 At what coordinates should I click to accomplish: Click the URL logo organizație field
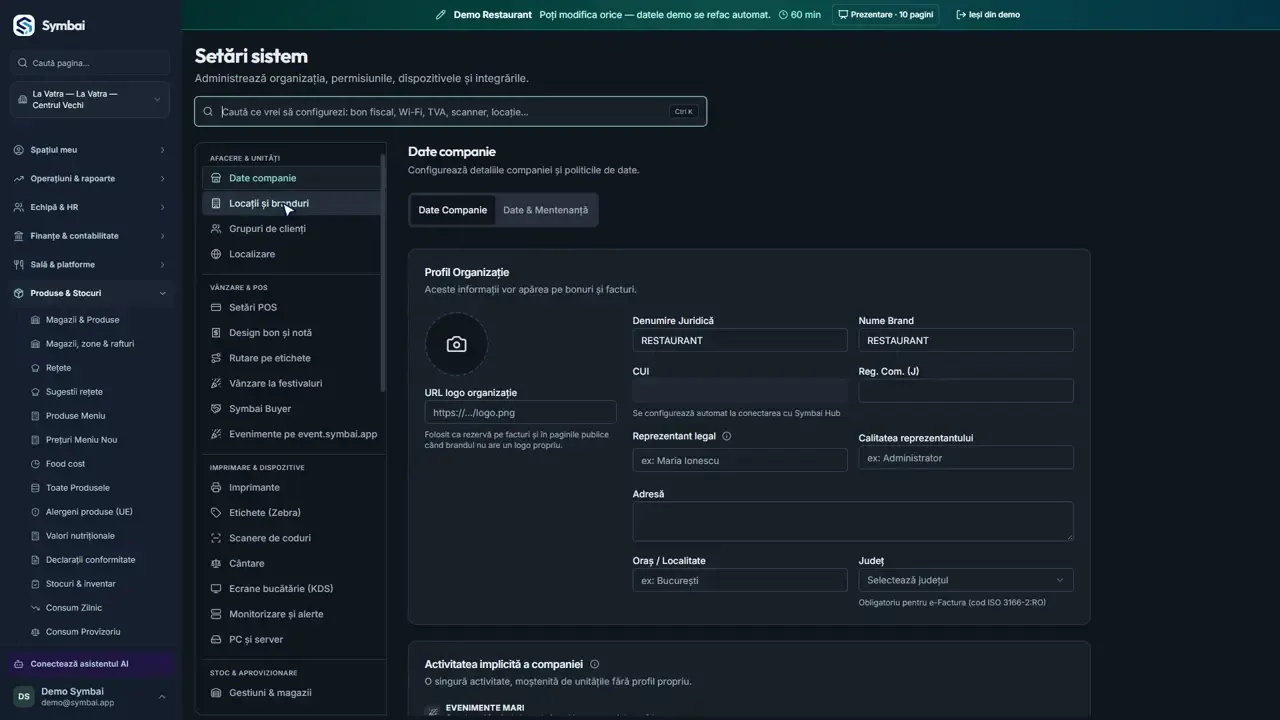pos(520,412)
